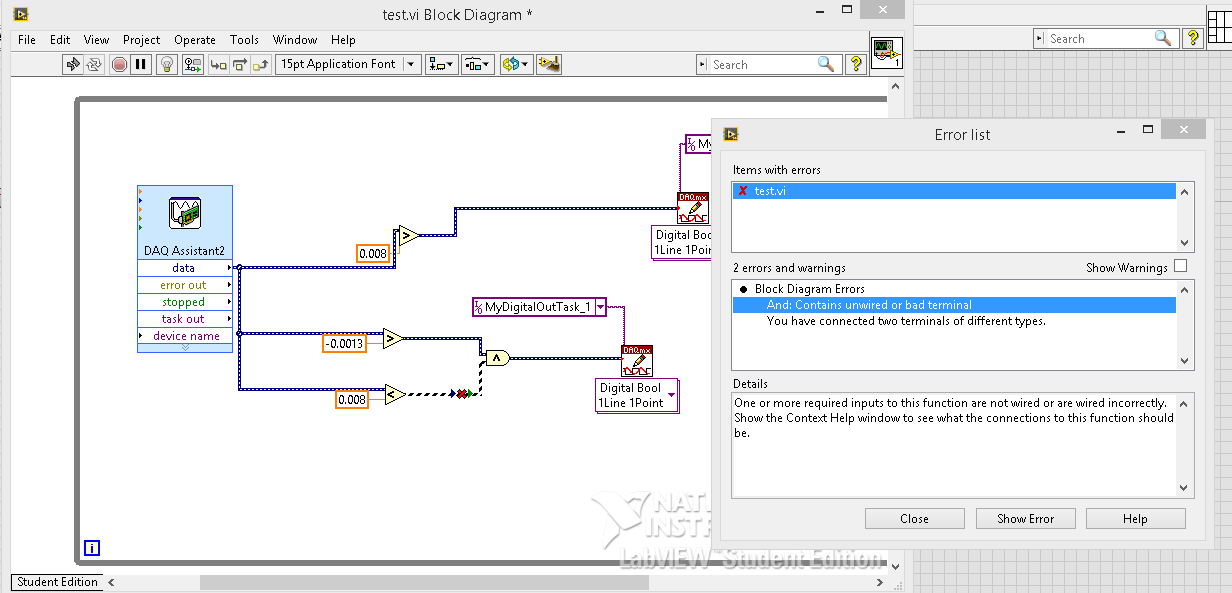Click the DAQ Assistant data output terminal
The width and height of the screenshot is (1232, 593).
[x=184, y=268]
